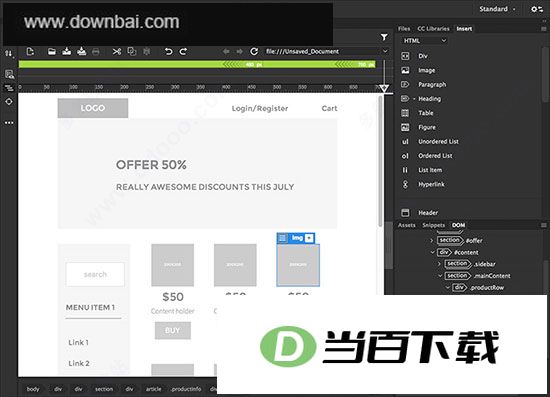Image resolution: width=550 pixels, height=397 pixels.
Task: Click the file management arrows icon
Action: point(8,54)
